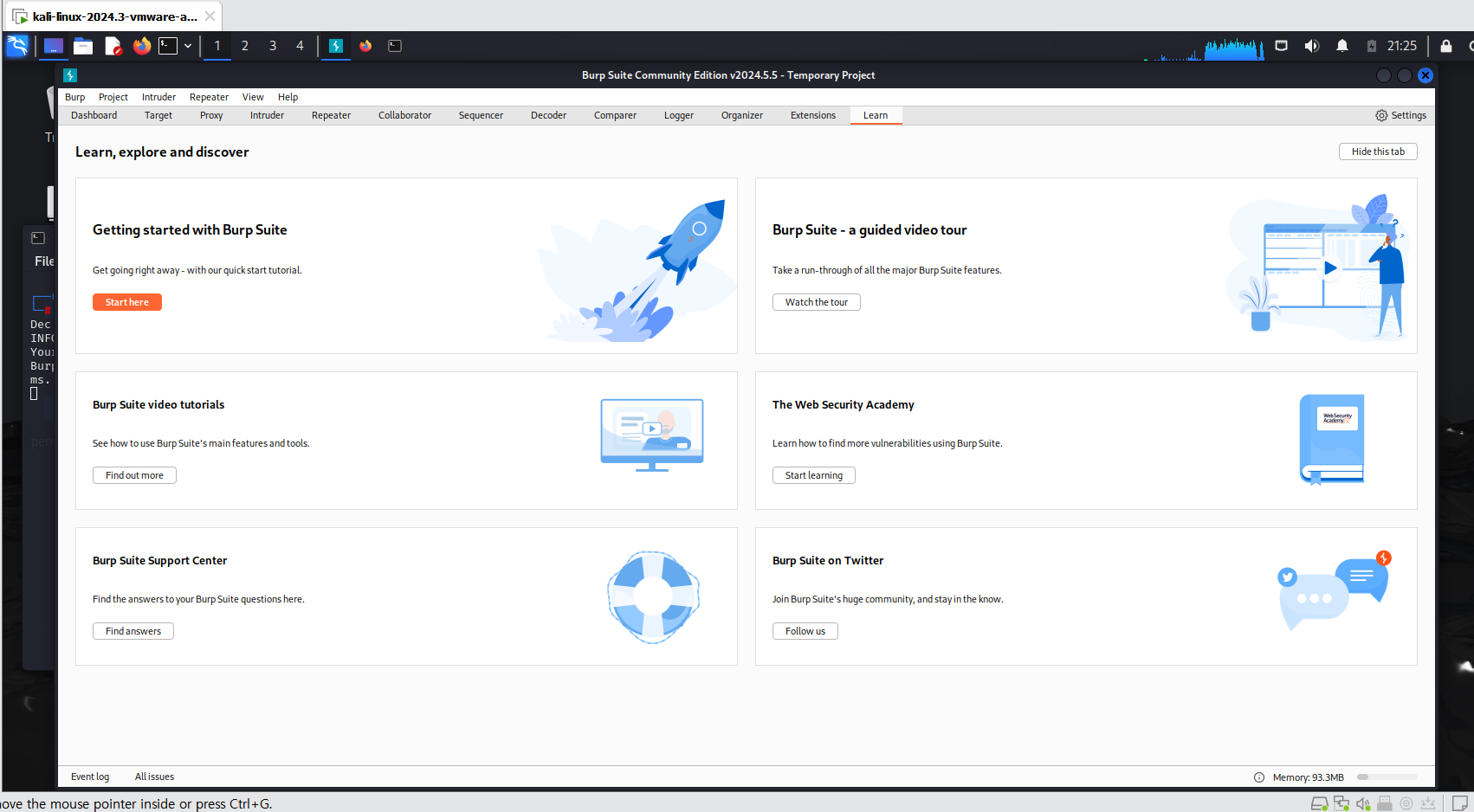This screenshot has width=1474, height=812.
Task: Switch to the Proxy tab
Action: [x=211, y=115]
